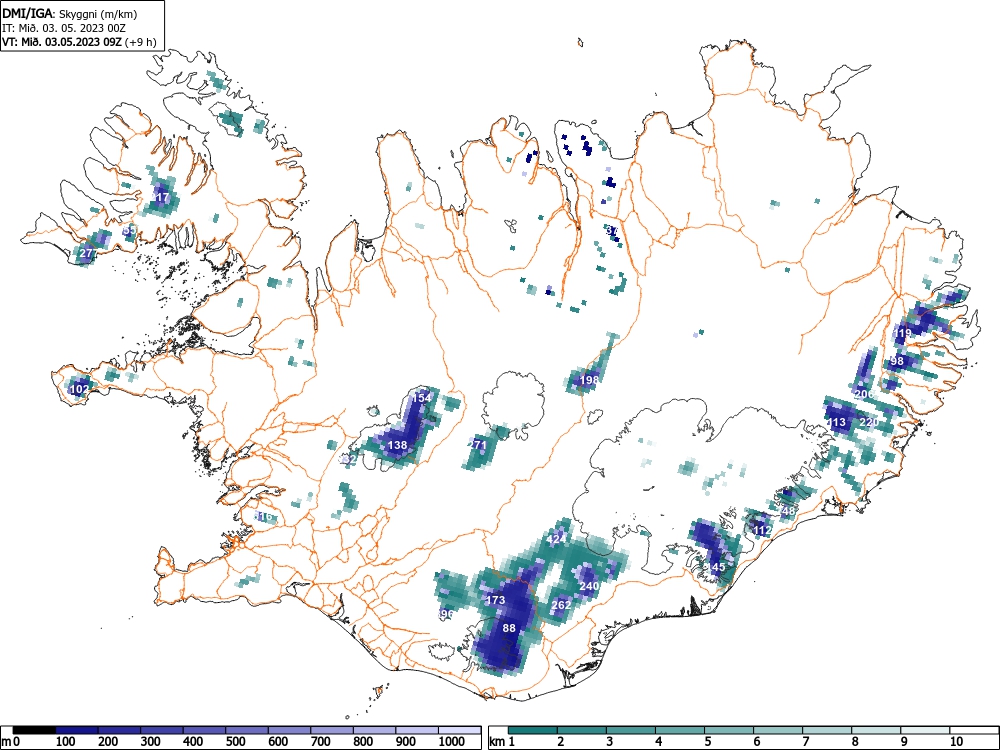
Task: Click the '88' value in the south
Action: tap(509, 628)
